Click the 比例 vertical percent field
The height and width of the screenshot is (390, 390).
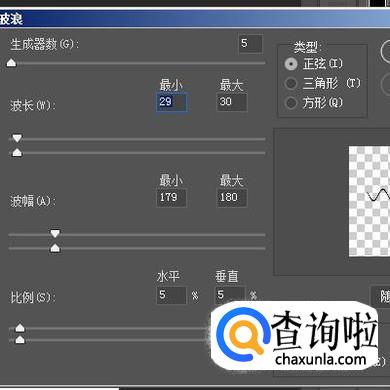point(230,295)
